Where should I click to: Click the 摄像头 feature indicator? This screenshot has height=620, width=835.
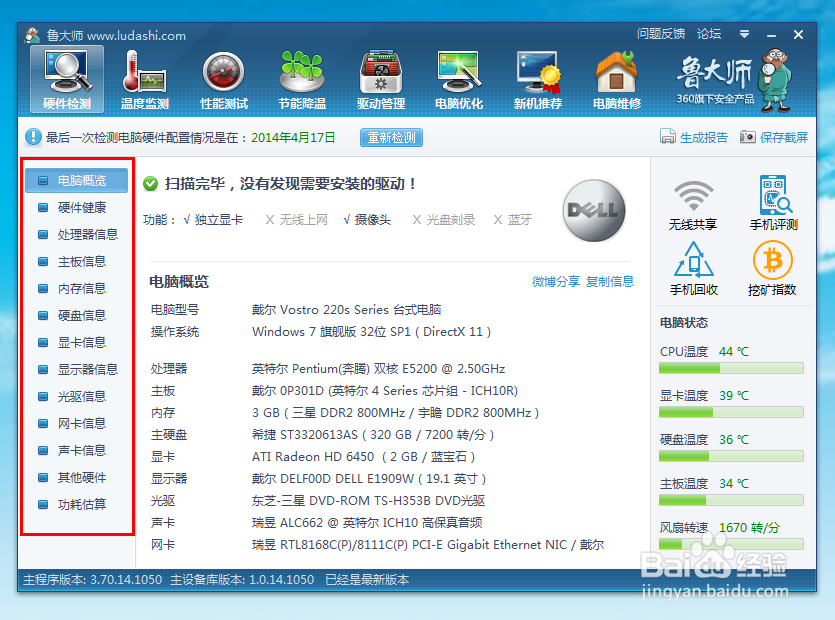(367, 219)
